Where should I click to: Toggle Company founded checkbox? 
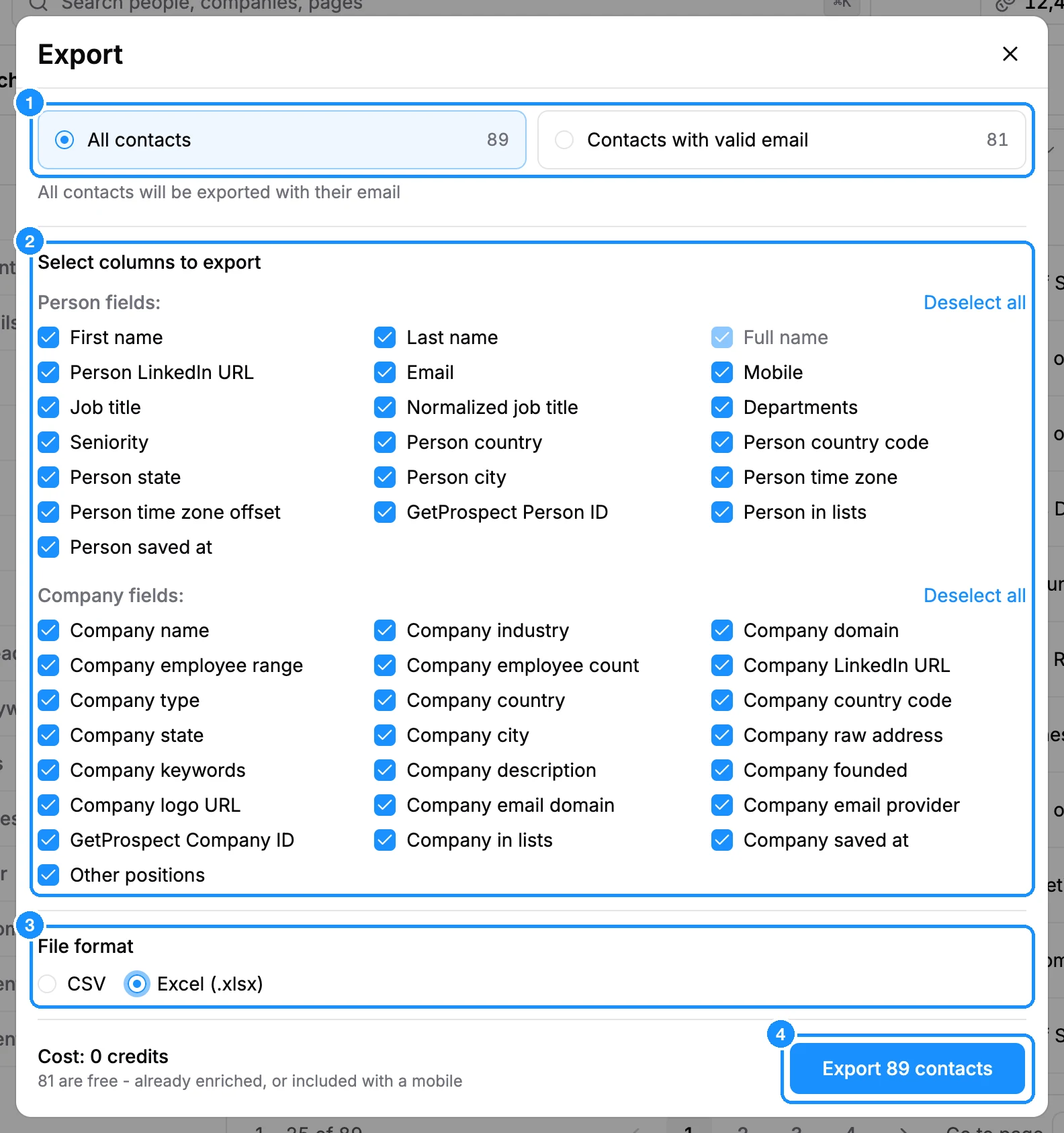(722, 770)
